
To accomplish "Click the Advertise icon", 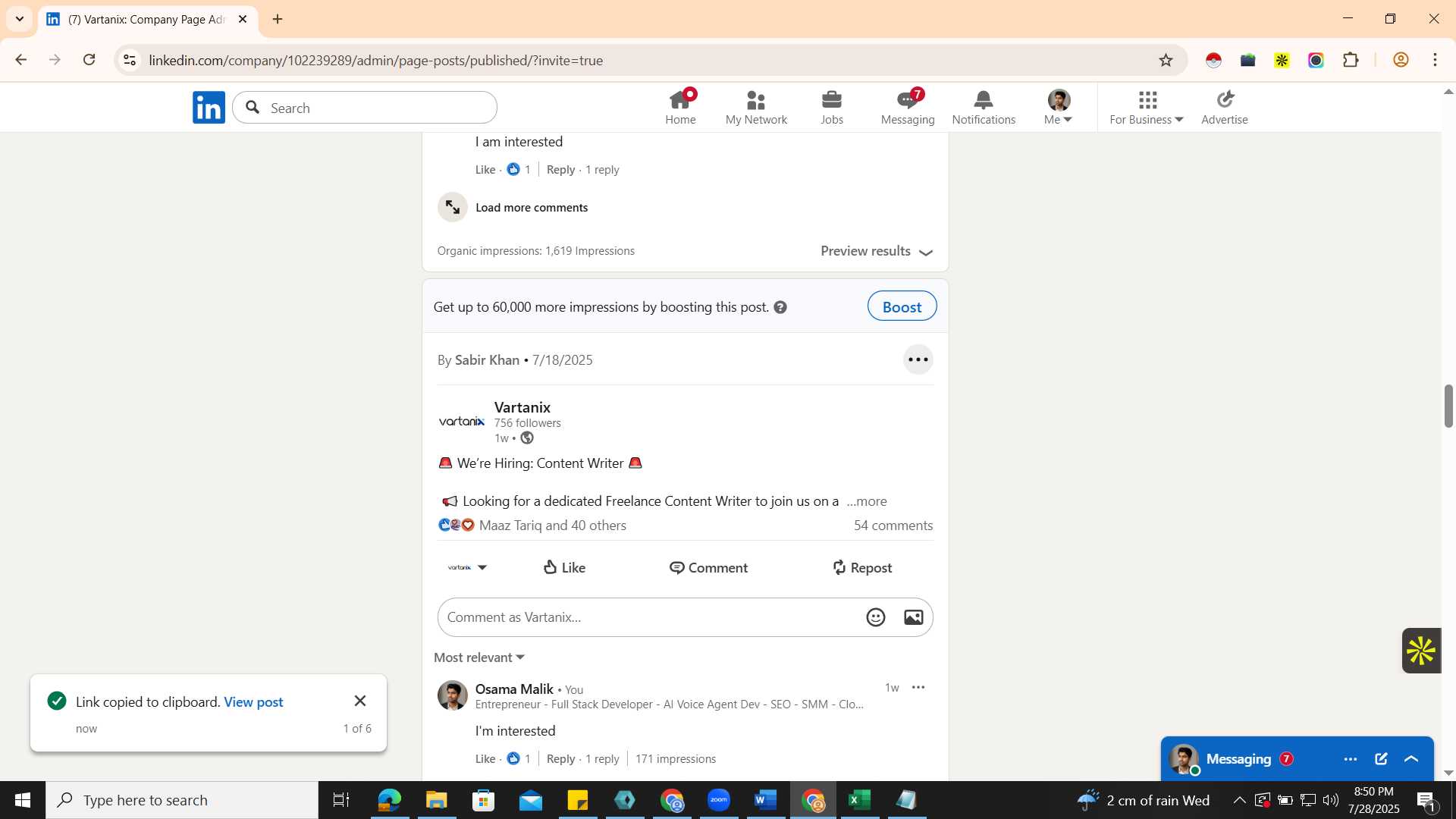I will coord(1224,108).
